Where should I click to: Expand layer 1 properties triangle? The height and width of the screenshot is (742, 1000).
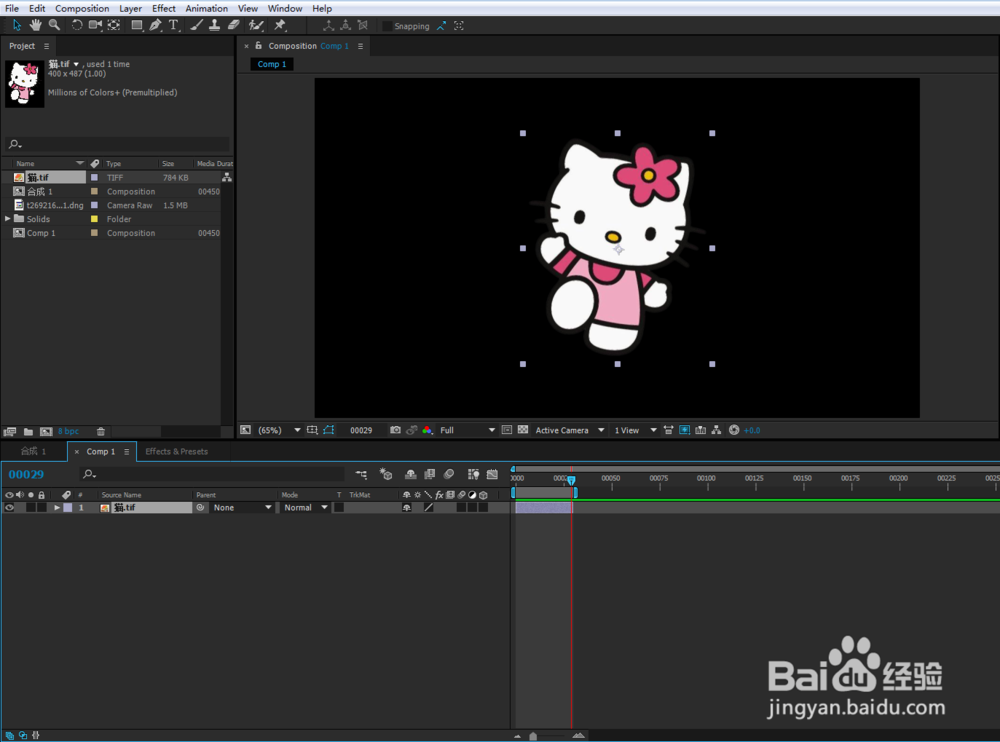(x=57, y=508)
